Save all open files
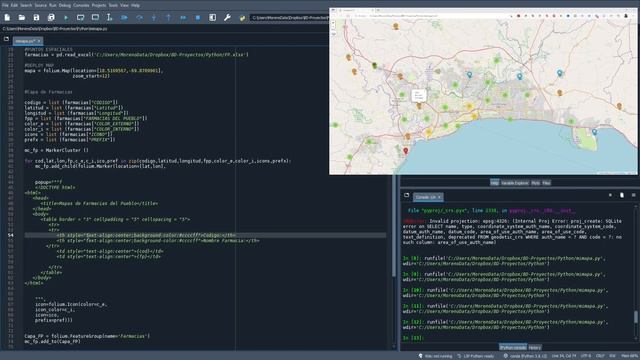 pos(51,18)
